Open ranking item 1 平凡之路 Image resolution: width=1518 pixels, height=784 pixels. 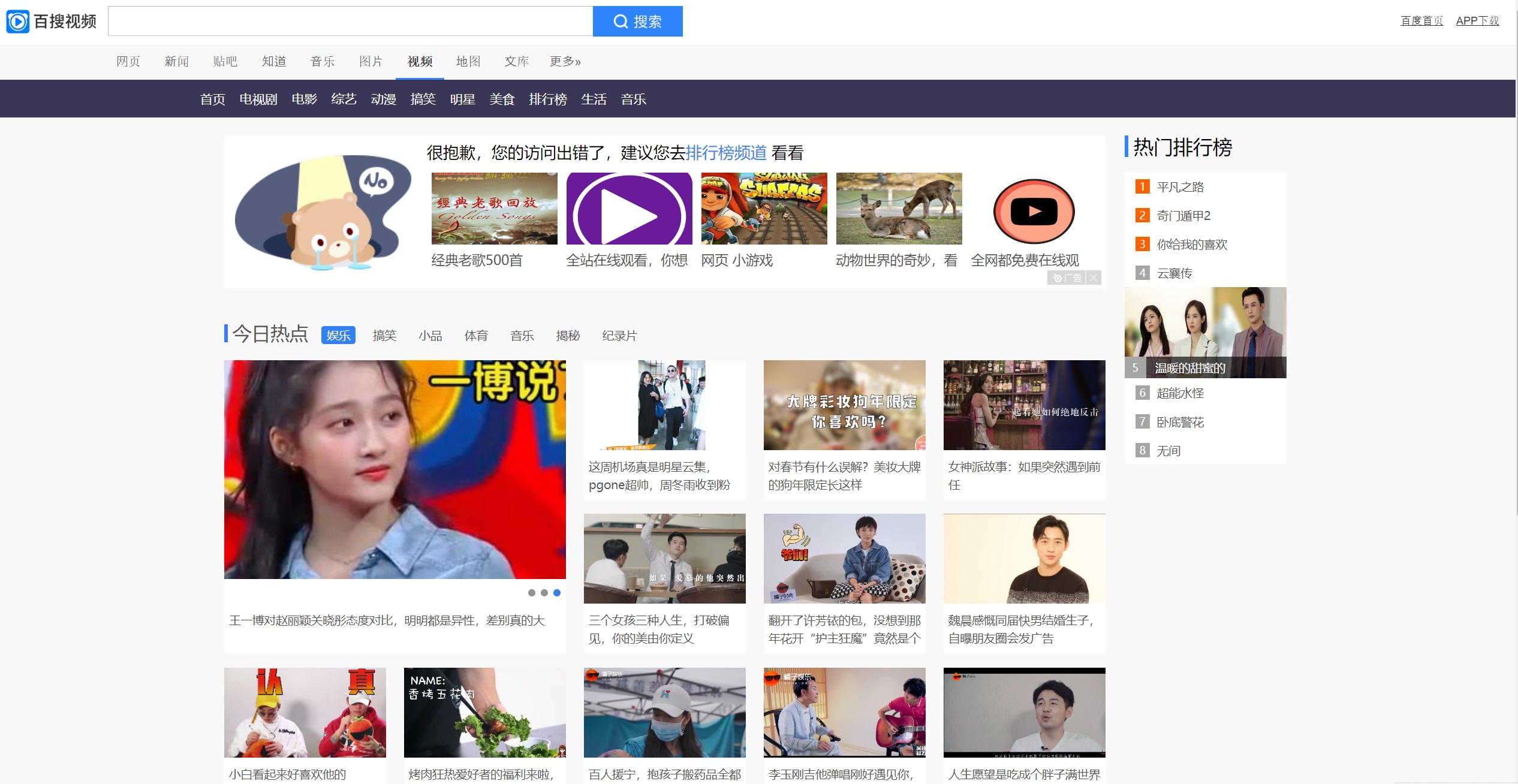(x=1180, y=187)
